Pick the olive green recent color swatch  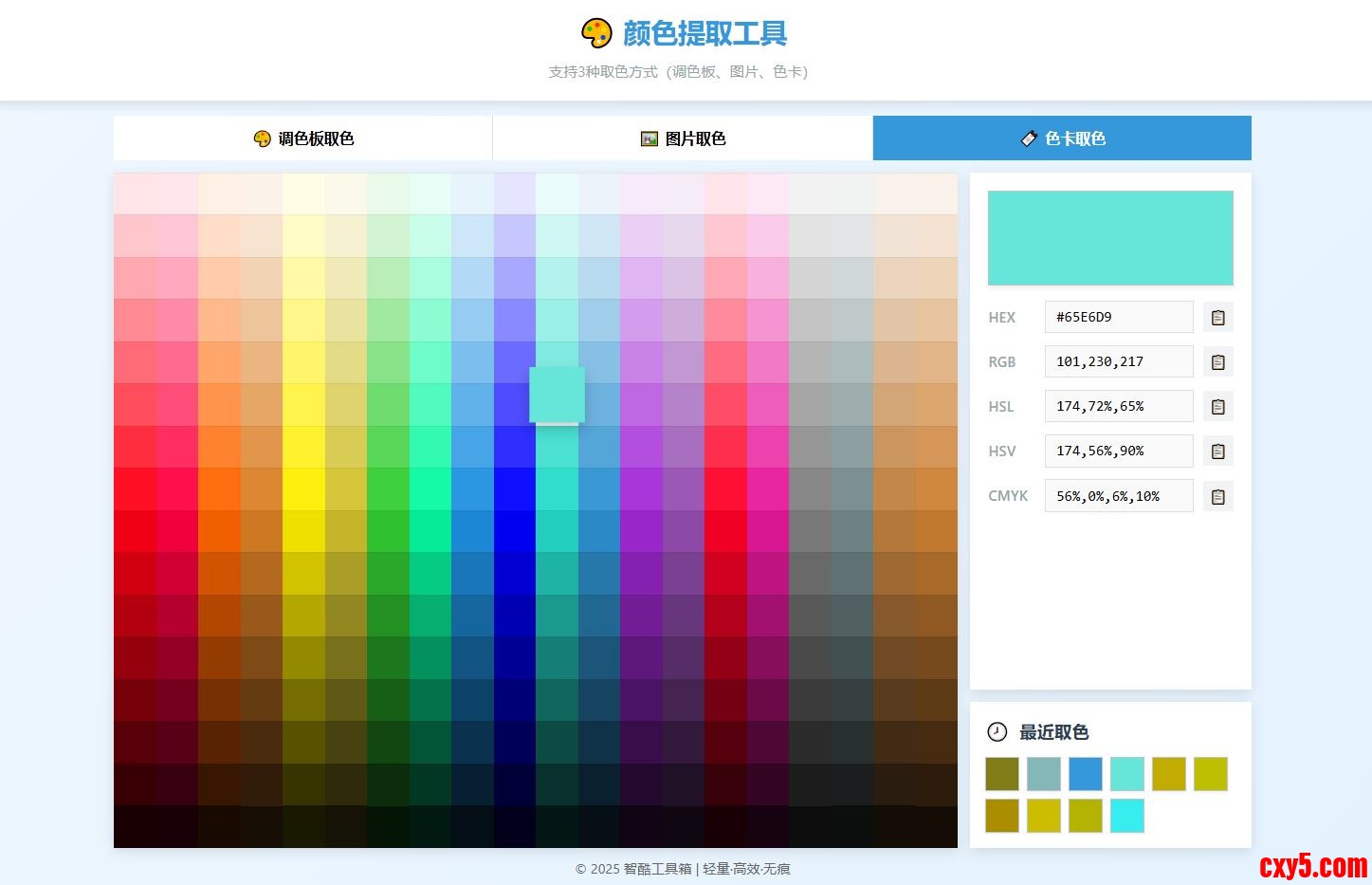pyautogui.click(x=1002, y=774)
